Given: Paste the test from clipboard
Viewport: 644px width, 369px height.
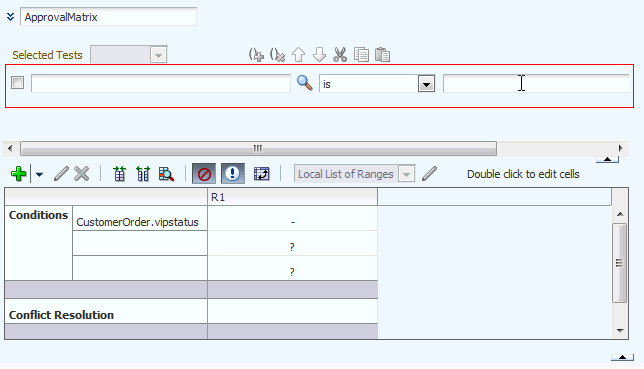Looking at the screenshot, I should (x=382, y=55).
